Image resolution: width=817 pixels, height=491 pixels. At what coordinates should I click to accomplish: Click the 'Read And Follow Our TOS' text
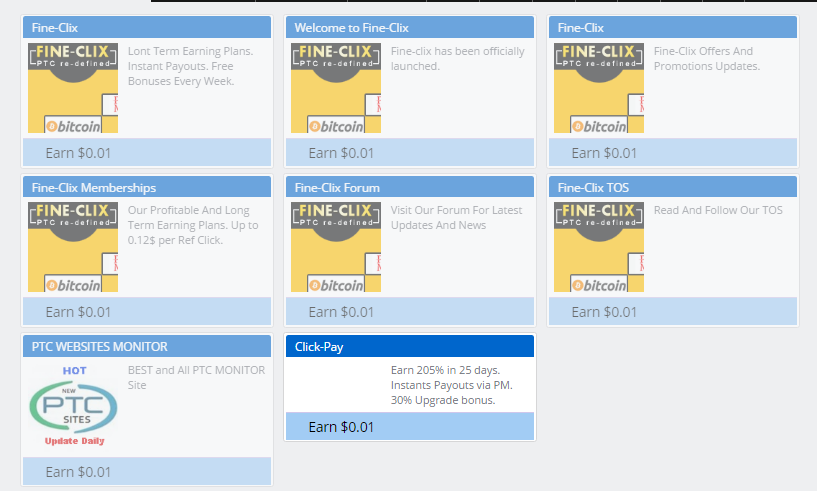tap(718, 211)
